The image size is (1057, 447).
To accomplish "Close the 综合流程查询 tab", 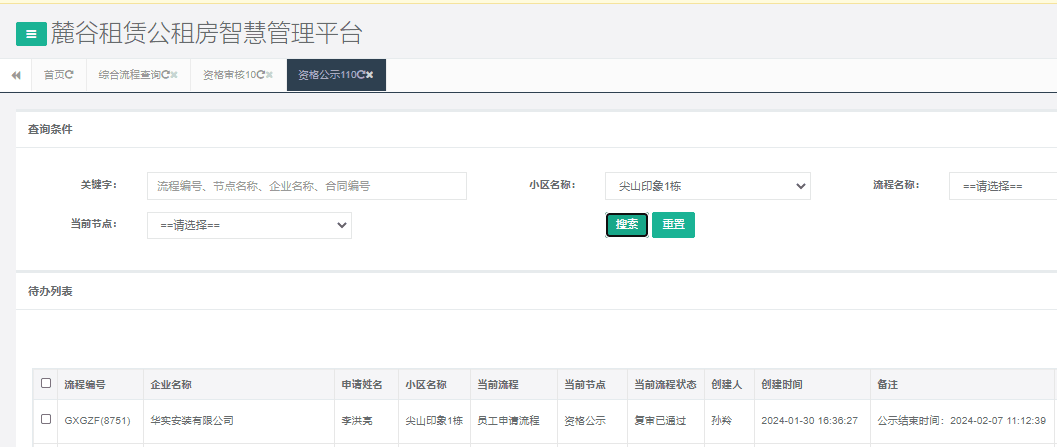I will click(x=174, y=75).
